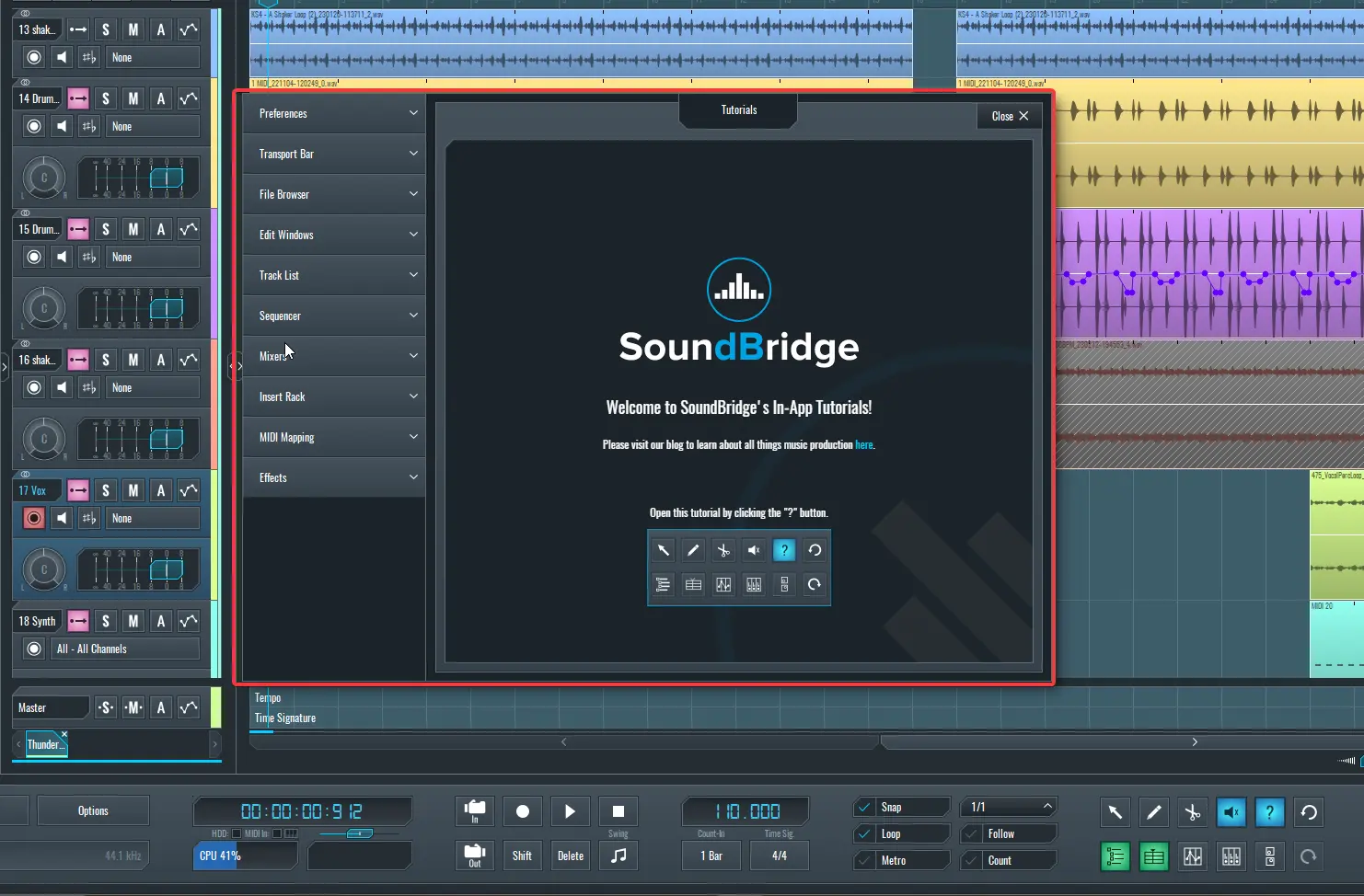Viewport: 1364px width, 896px height.
Task: Expand the Mixers tutorial section
Action: [x=334, y=356]
